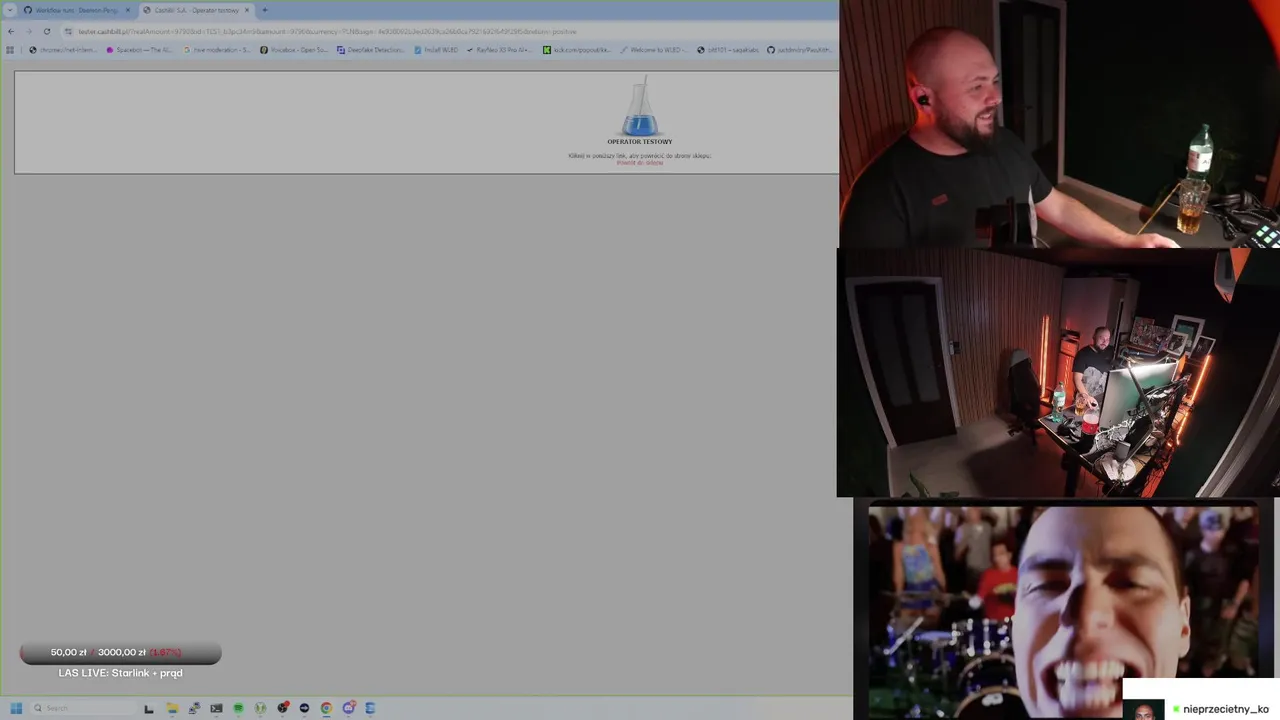Screen dimensions: 1280x720
Task: Open the Welcome to WLED bookmark
Action: 653,49
